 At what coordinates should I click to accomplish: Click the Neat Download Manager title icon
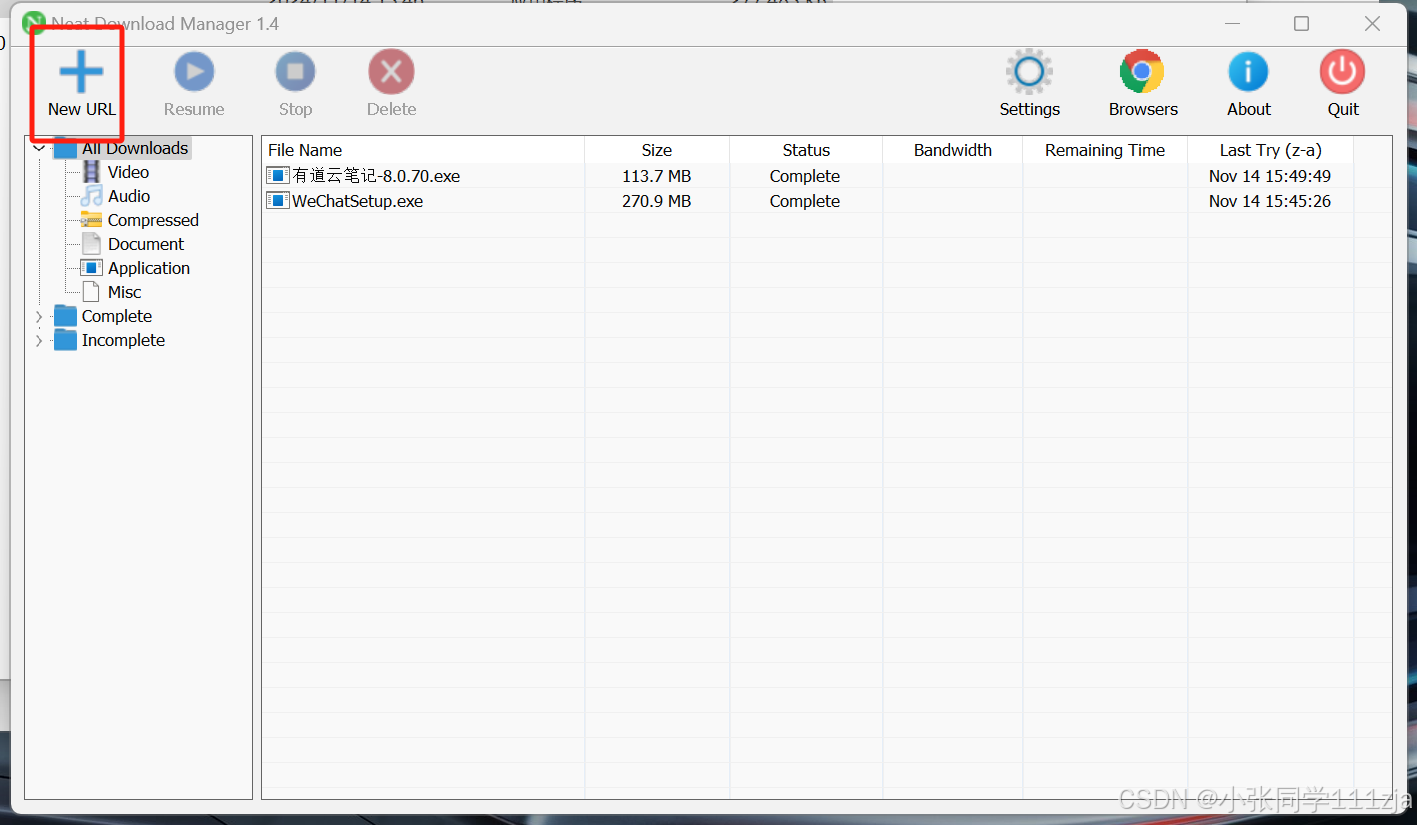pos(34,23)
